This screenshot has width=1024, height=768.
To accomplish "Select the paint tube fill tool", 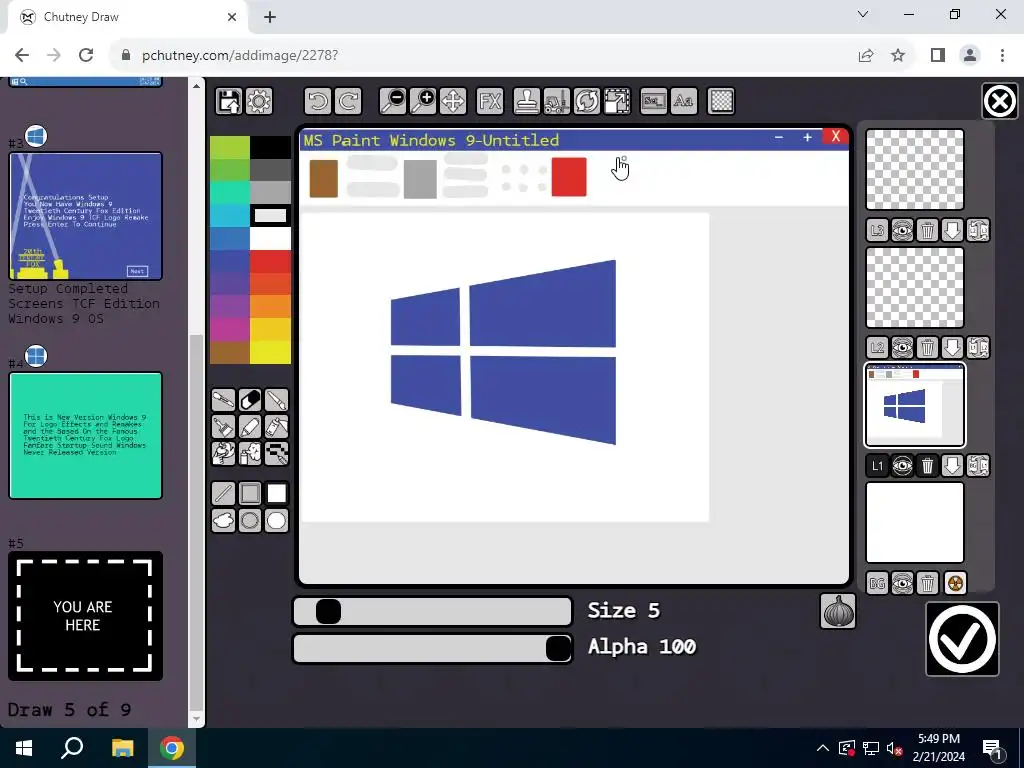I will pos(277,426).
